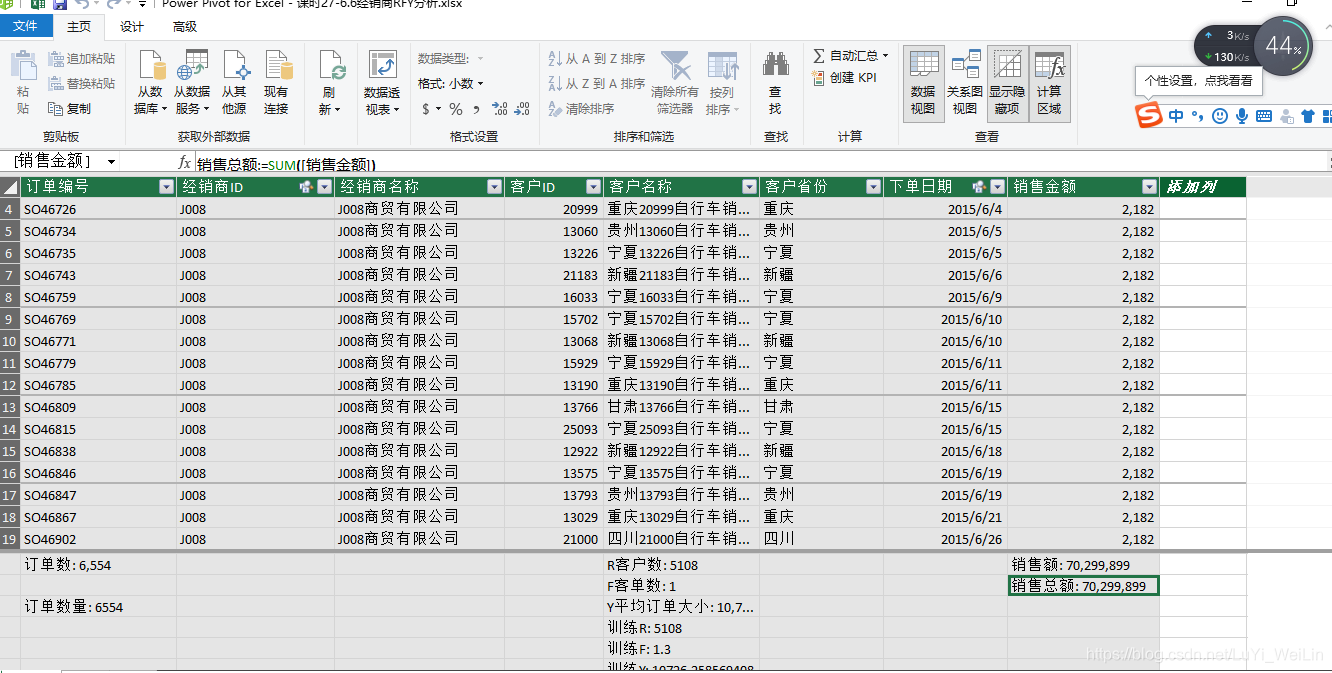
Task: Open 从数据服务 data service import
Action: tap(192, 82)
